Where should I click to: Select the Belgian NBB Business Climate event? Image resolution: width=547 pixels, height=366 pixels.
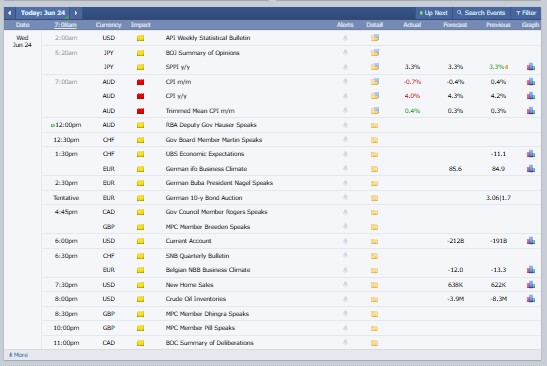(x=208, y=270)
